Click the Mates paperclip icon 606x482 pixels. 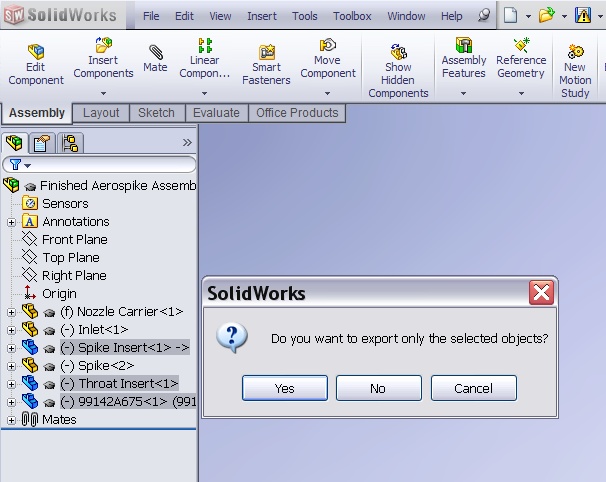(x=30, y=419)
